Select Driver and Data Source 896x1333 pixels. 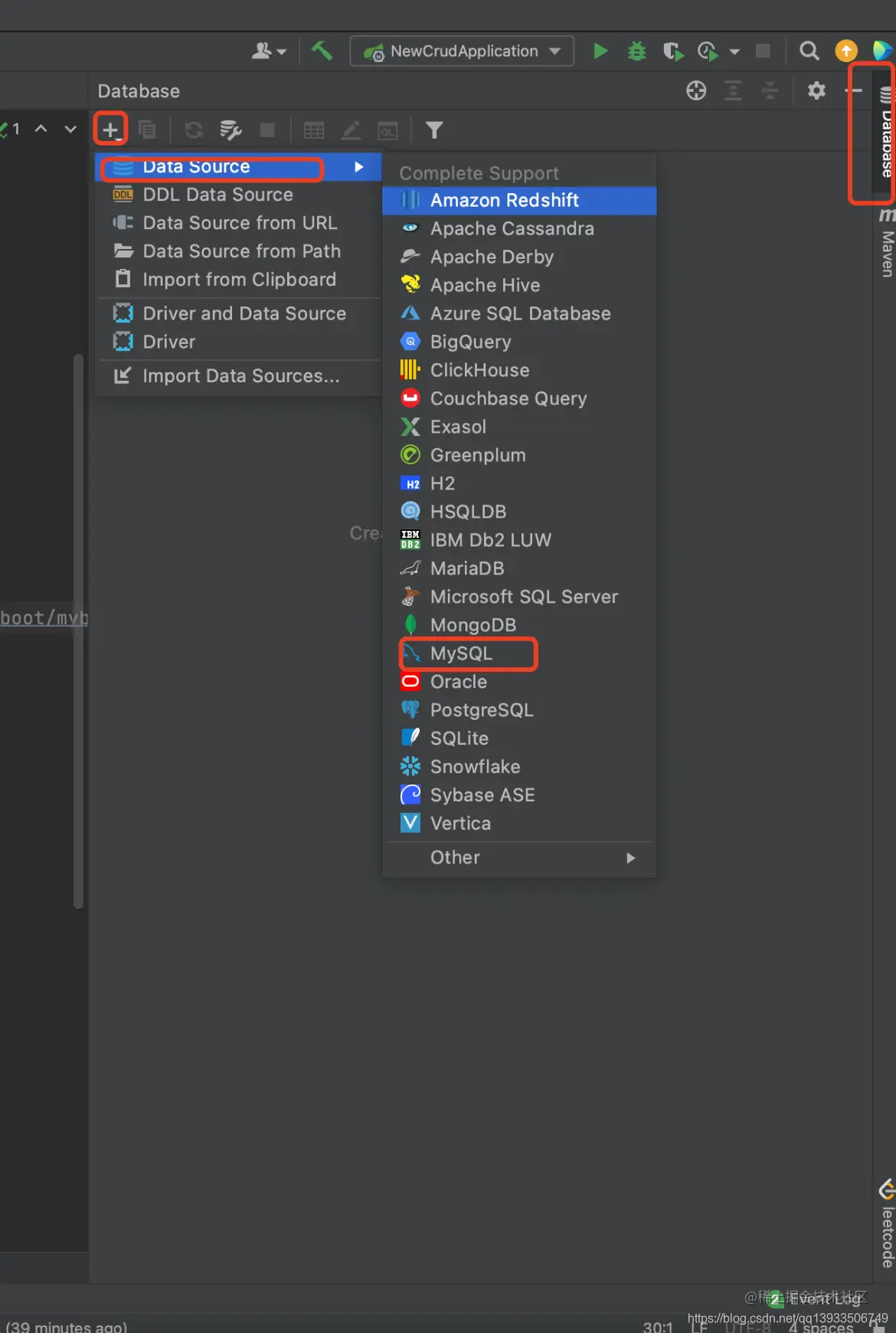click(x=238, y=313)
